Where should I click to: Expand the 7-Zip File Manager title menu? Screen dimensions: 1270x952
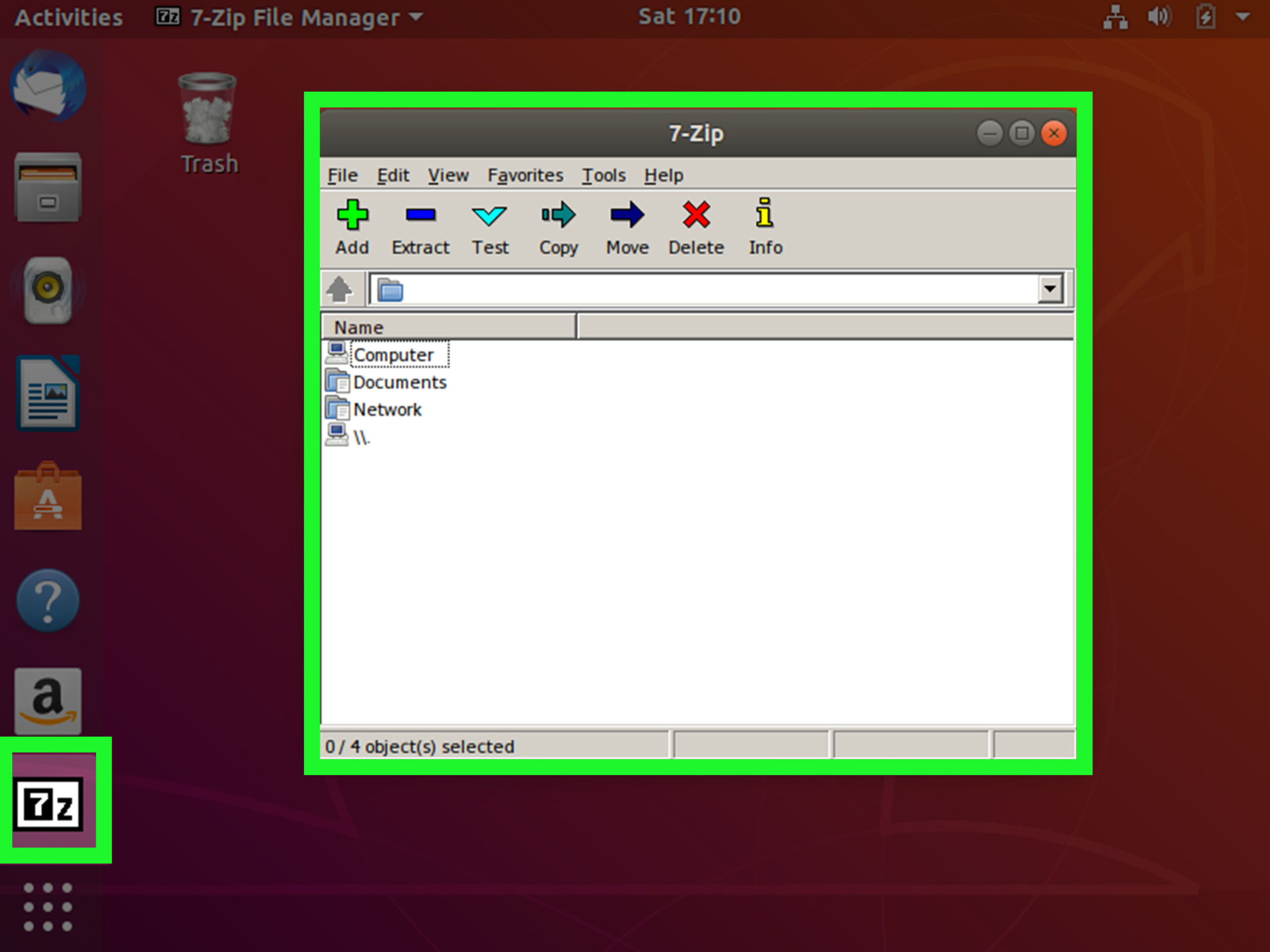click(289, 17)
